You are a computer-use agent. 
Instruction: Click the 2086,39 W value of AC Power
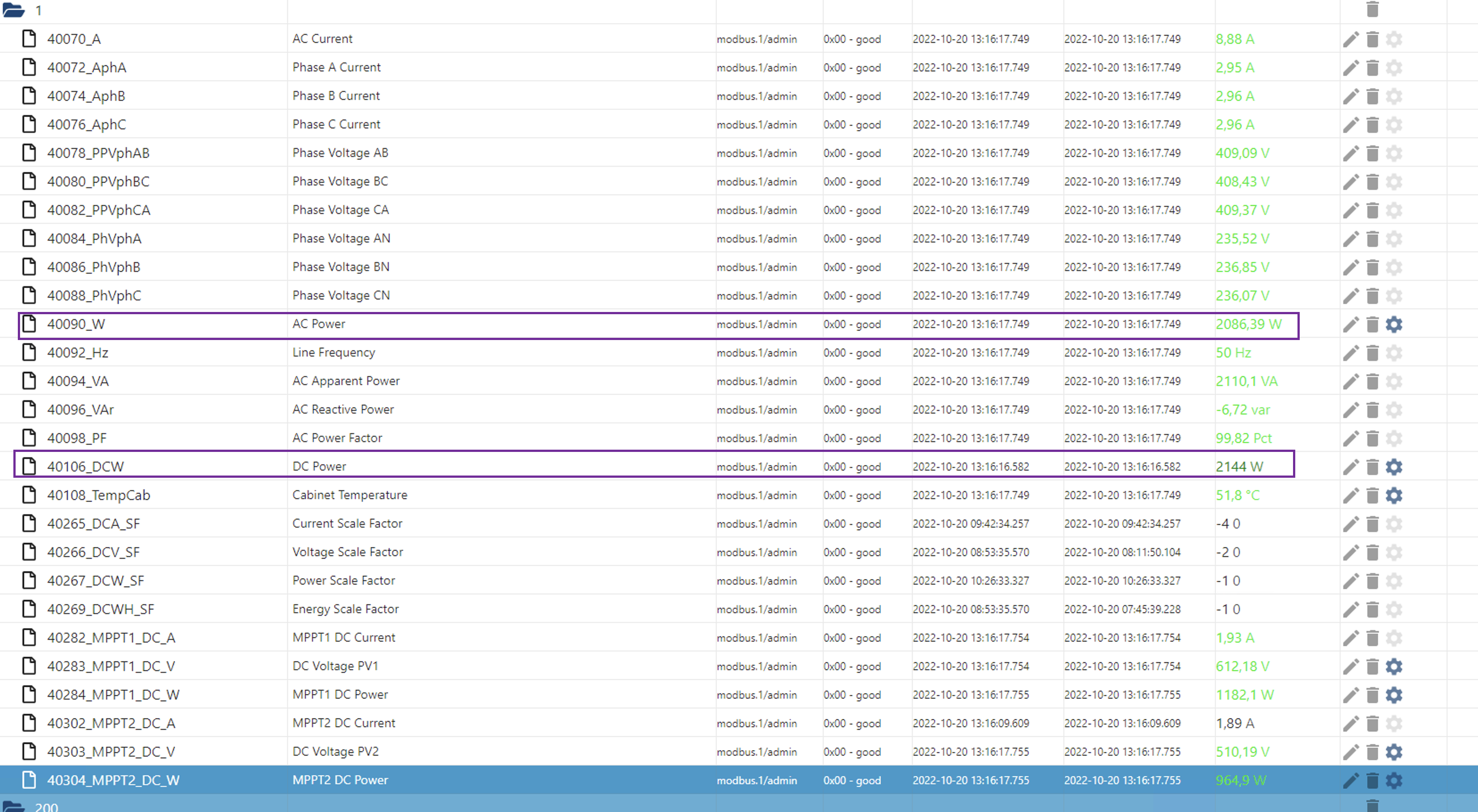pyautogui.click(x=1248, y=324)
